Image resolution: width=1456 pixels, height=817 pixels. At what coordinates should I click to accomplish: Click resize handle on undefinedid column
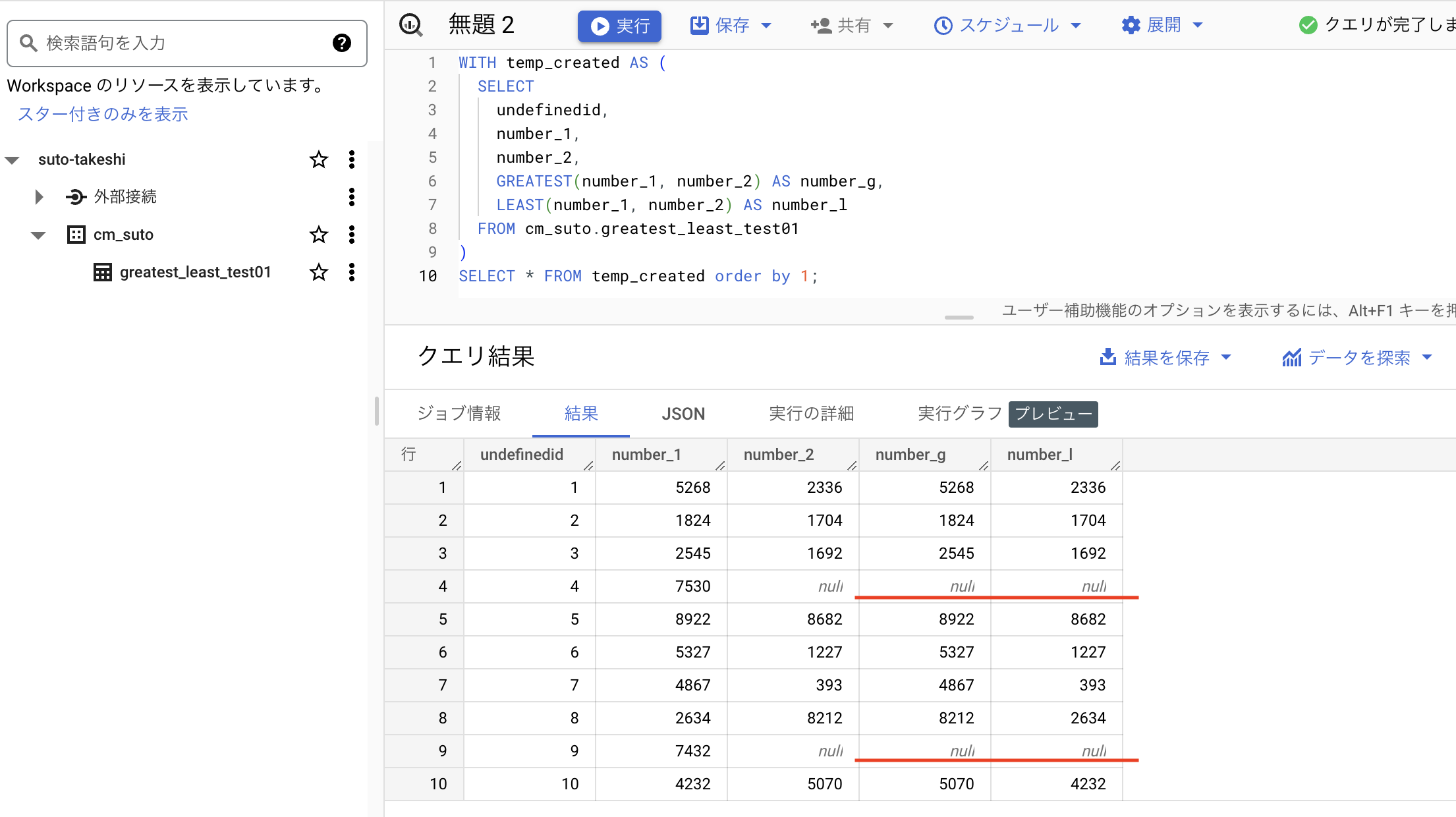pos(588,465)
